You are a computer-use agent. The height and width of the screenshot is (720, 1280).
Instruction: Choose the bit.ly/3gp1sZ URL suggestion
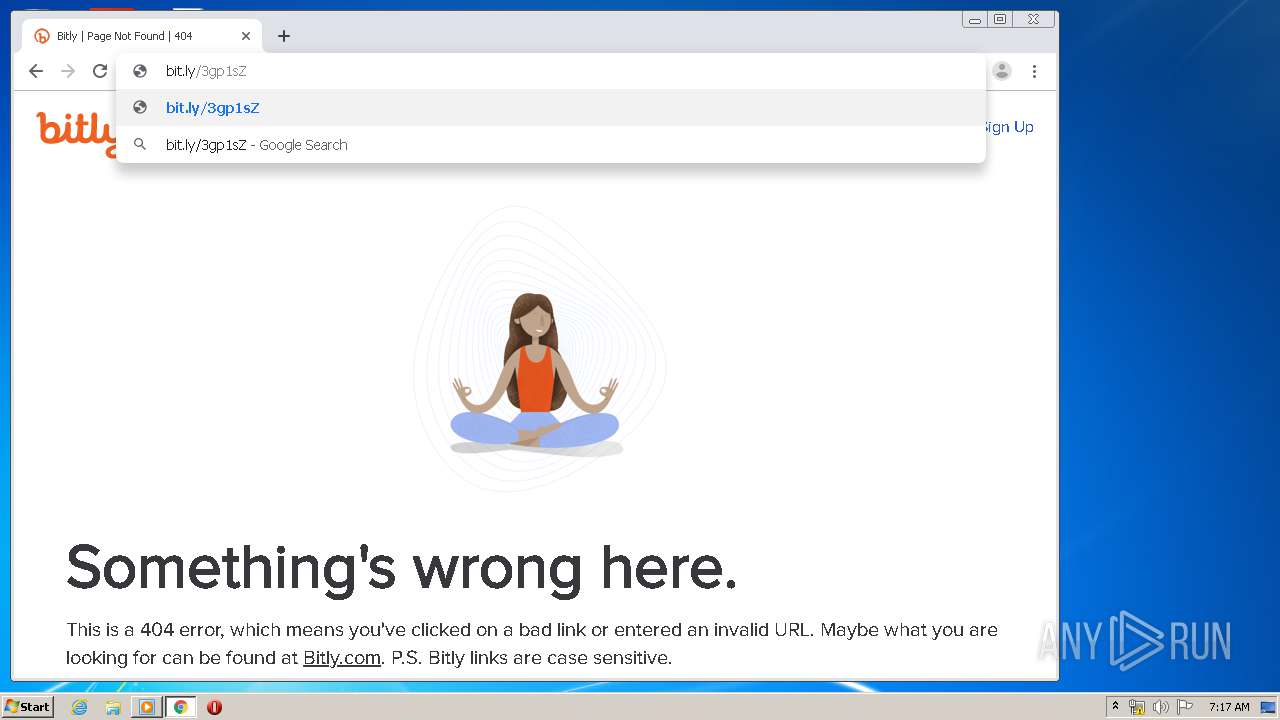551,108
